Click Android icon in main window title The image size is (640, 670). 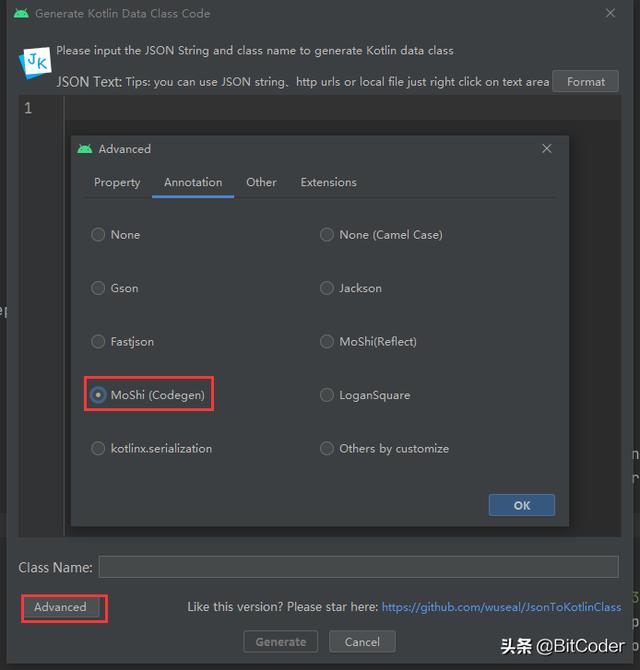pos(21,14)
